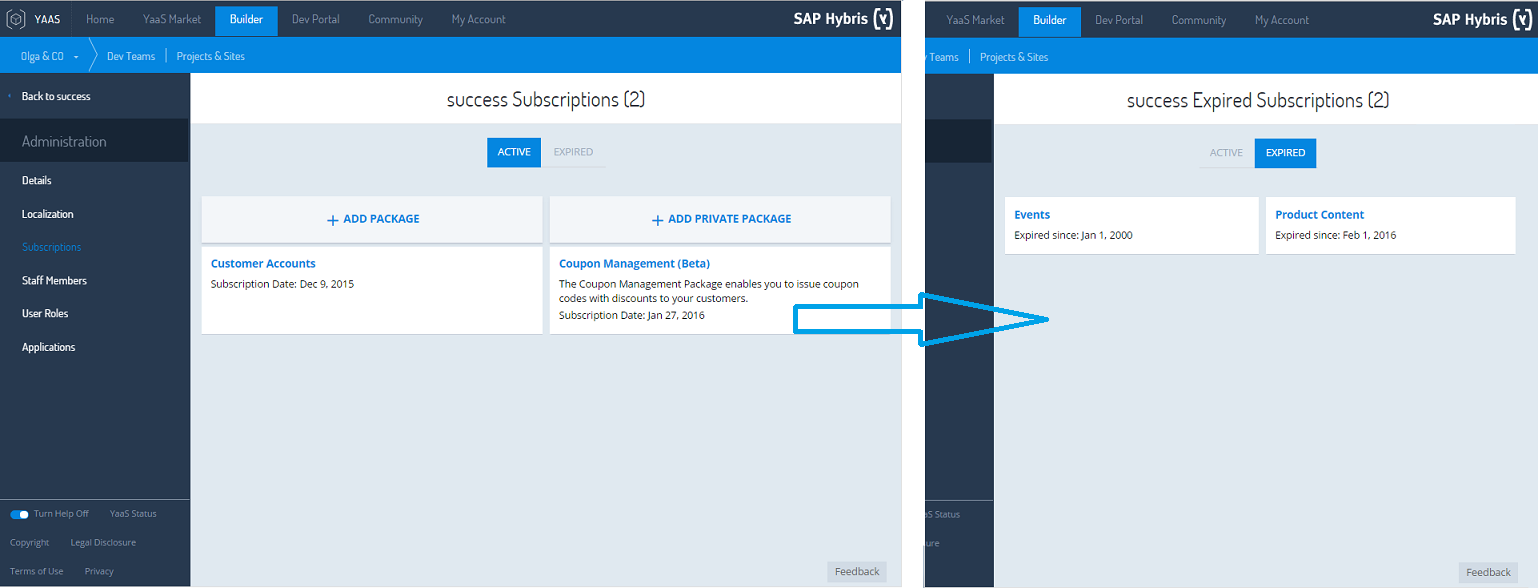The height and width of the screenshot is (588, 1538).
Task: Click 'Subscription Date: Dec 9, 2015' text
Action: pyautogui.click(x=282, y=284)
